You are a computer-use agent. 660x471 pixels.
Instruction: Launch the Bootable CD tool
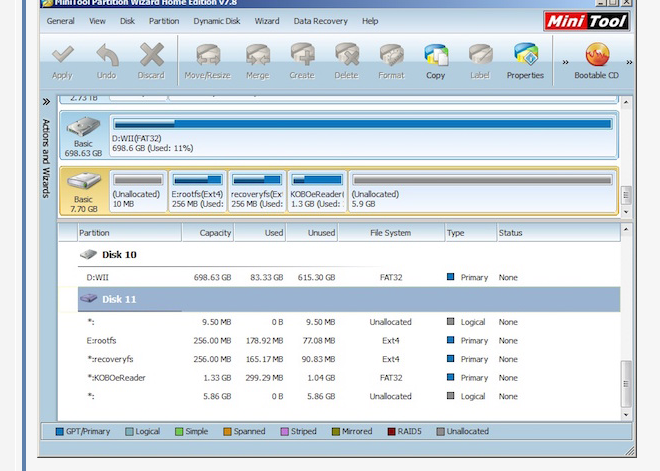click(x=596, y=55)
